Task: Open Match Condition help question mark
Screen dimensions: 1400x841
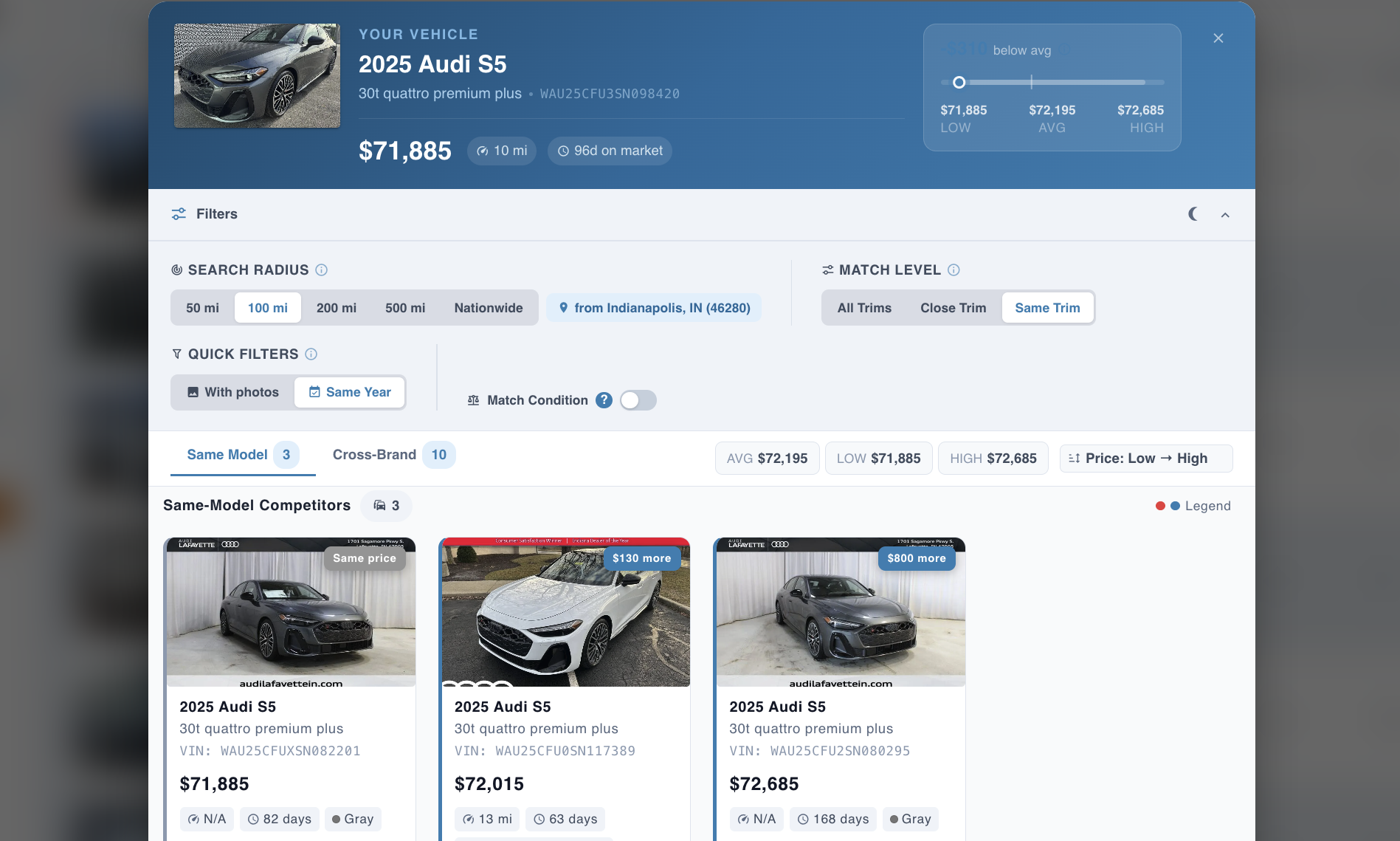Action: (604, 400)
